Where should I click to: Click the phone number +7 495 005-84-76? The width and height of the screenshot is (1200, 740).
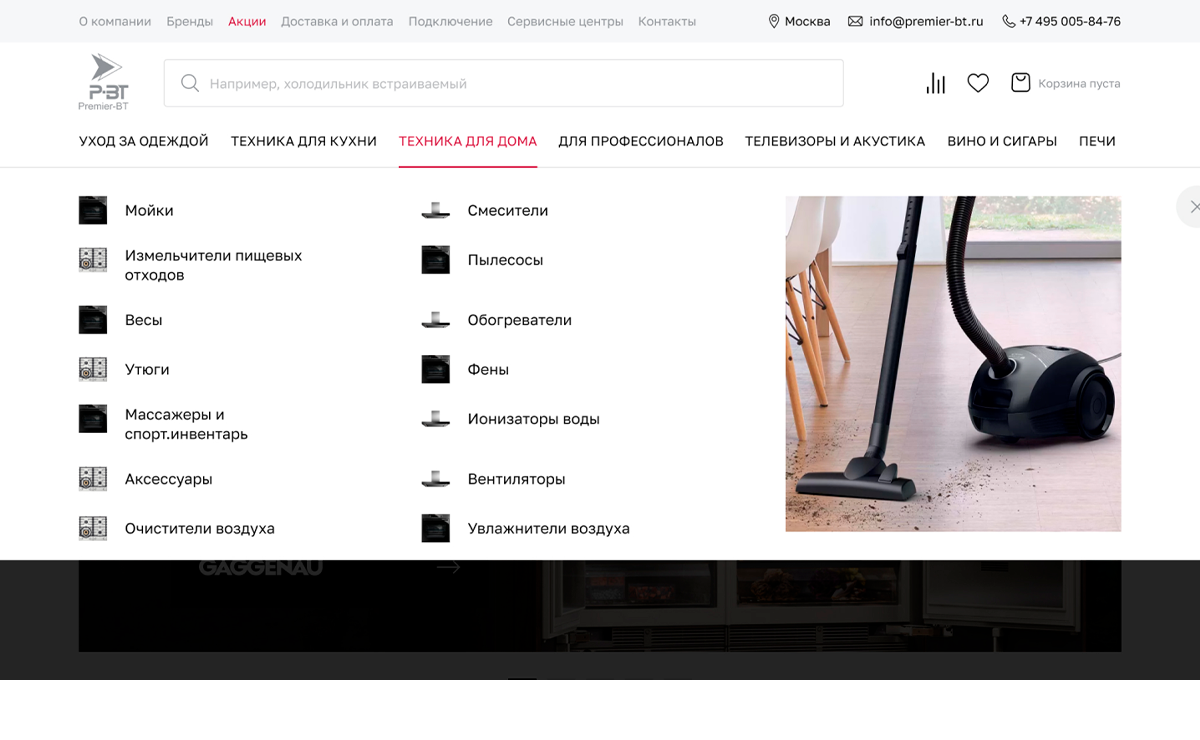pyautogui.click(x=1070, y=21)
